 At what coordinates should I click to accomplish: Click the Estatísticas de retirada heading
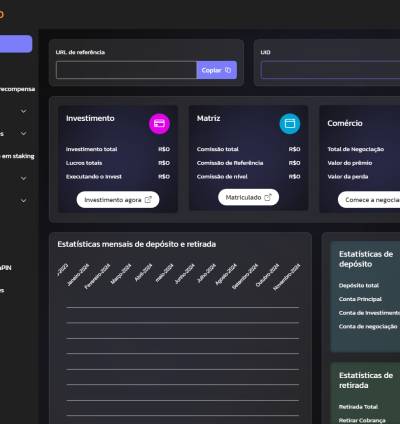click(366, 380)
